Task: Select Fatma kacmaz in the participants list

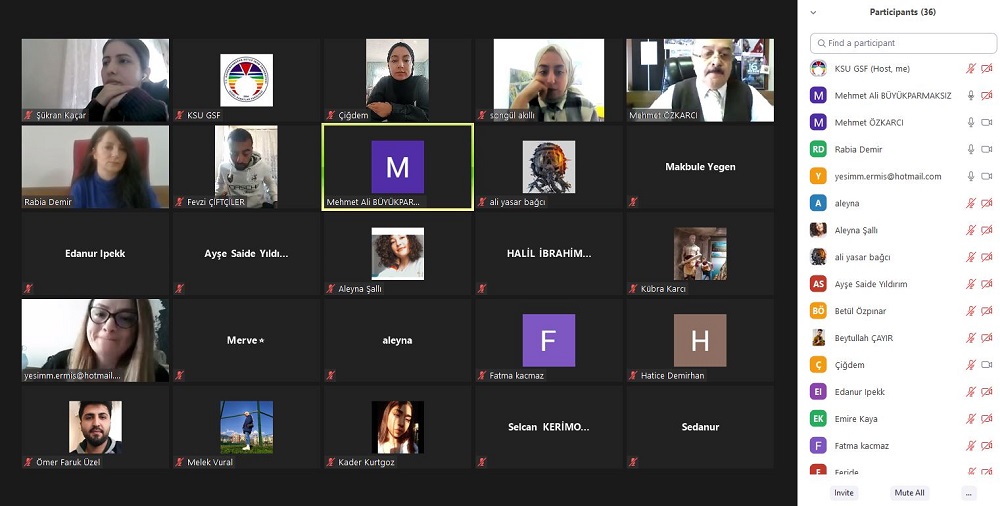Action: (x=861, y=446)
